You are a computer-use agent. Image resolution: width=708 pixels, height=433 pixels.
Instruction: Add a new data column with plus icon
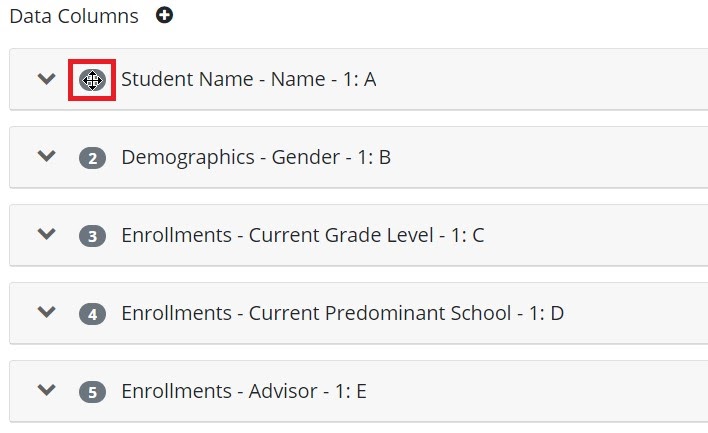pos(164,15)
